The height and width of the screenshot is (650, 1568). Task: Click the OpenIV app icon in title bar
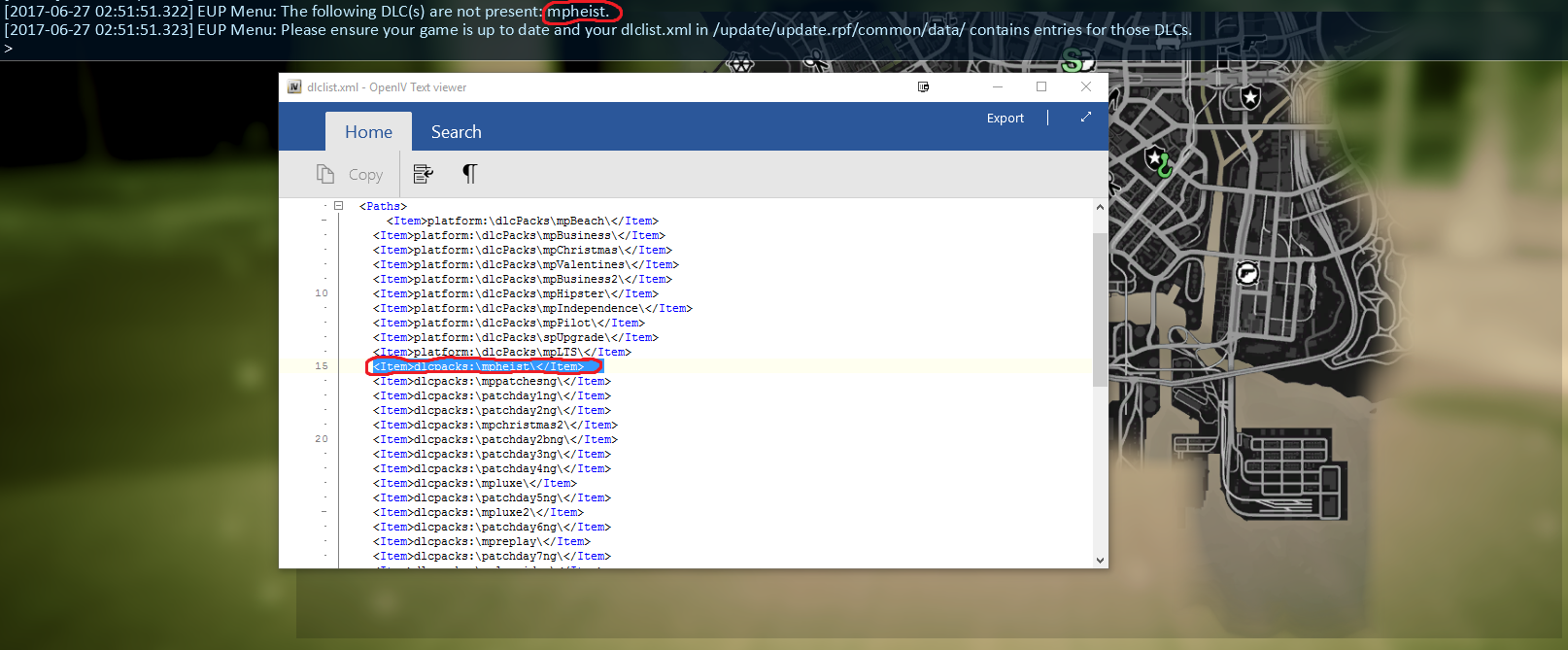[294, 87]
